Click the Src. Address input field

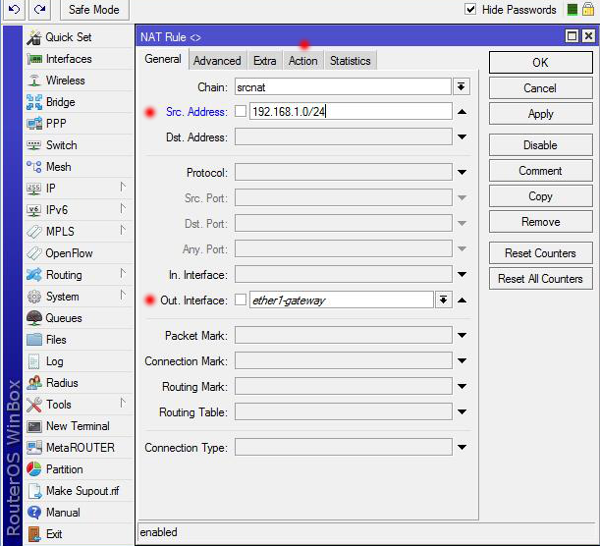(x=351, y=111)
